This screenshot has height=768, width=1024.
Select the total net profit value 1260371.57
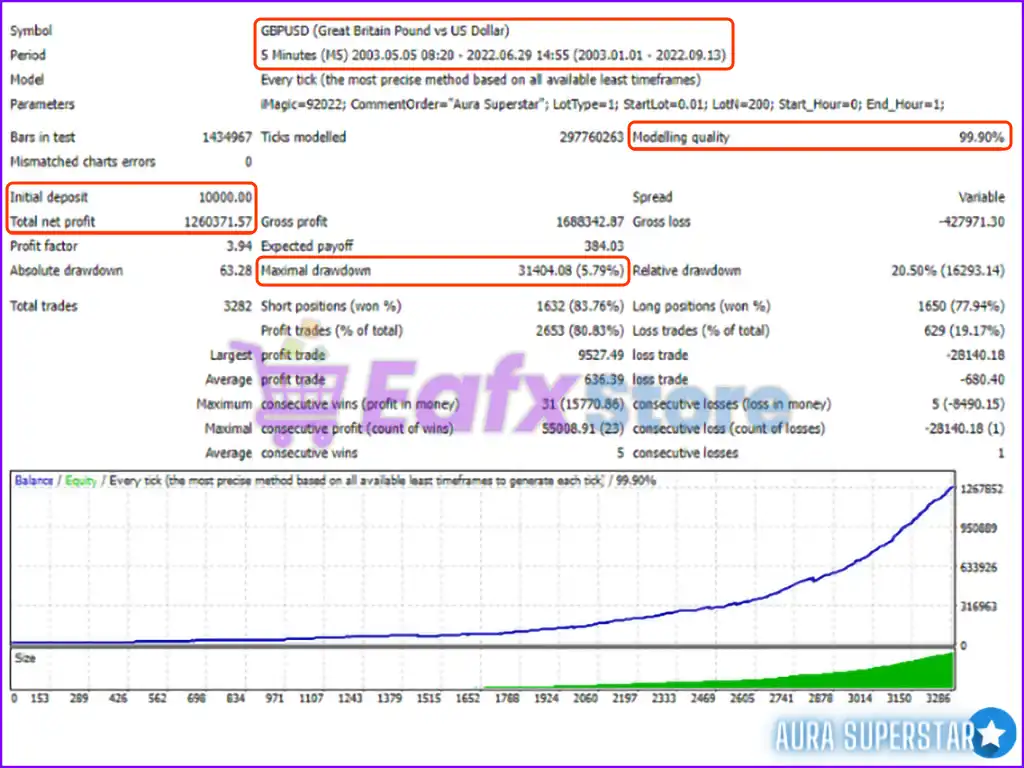pos(217,222)
